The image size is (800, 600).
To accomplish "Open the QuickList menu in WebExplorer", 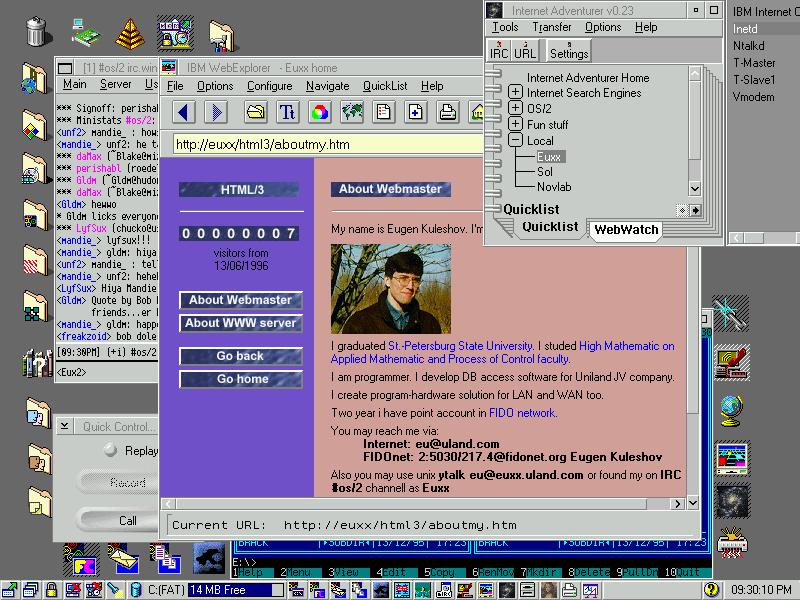I will (x=385, y=86).
